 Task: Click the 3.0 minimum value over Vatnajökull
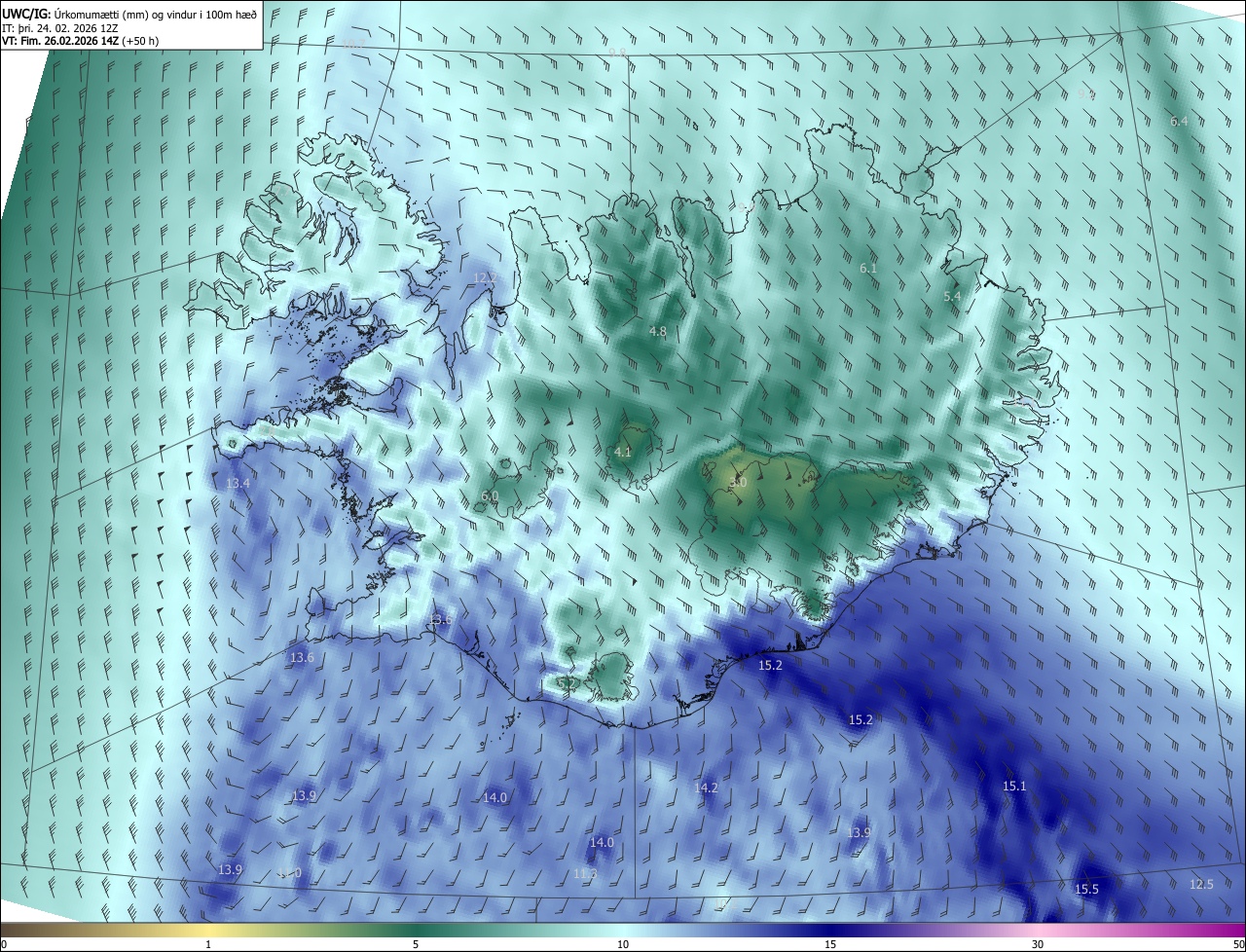click(x=738, y=482)
